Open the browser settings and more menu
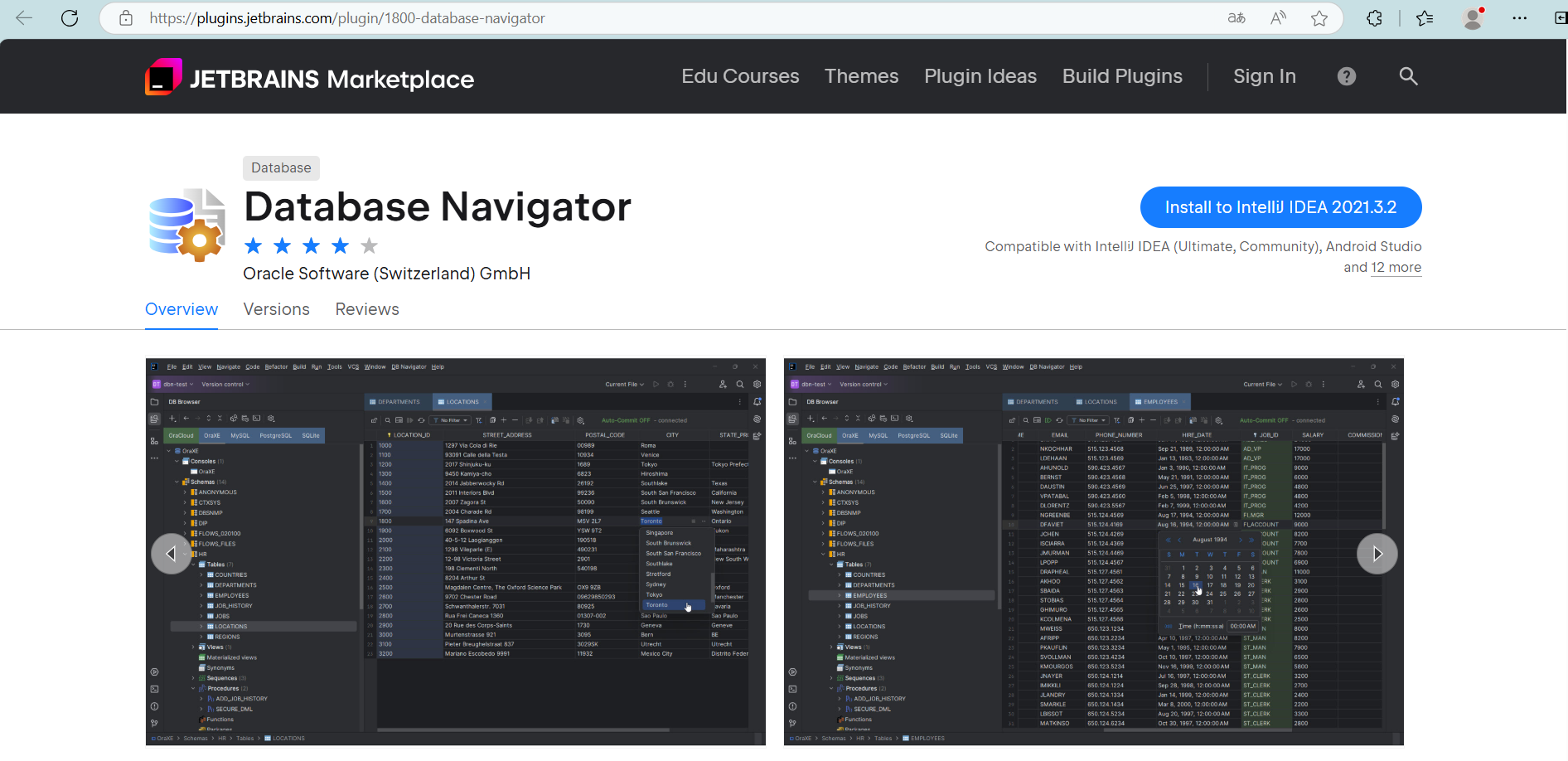This screenshot has height=761, width=1568. [1519, 18]
